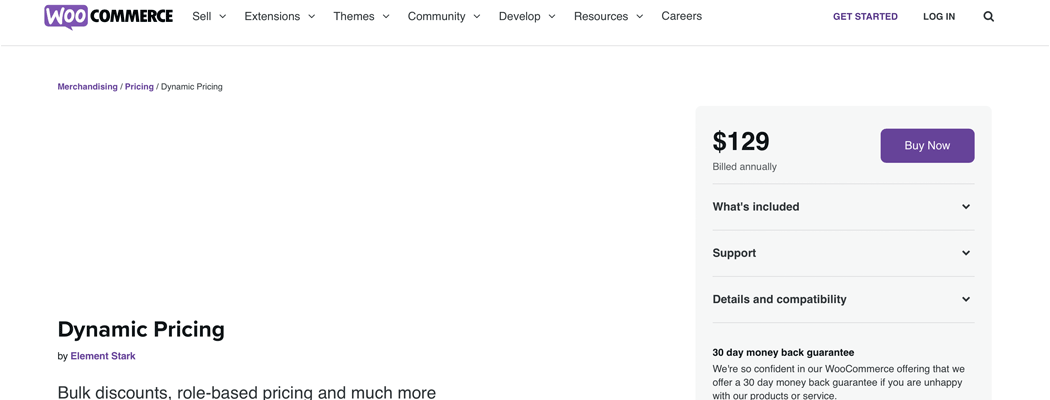Screen dimensions: 1050x400
Task: Open the Develop menu
Action: [x=527, y=16]
